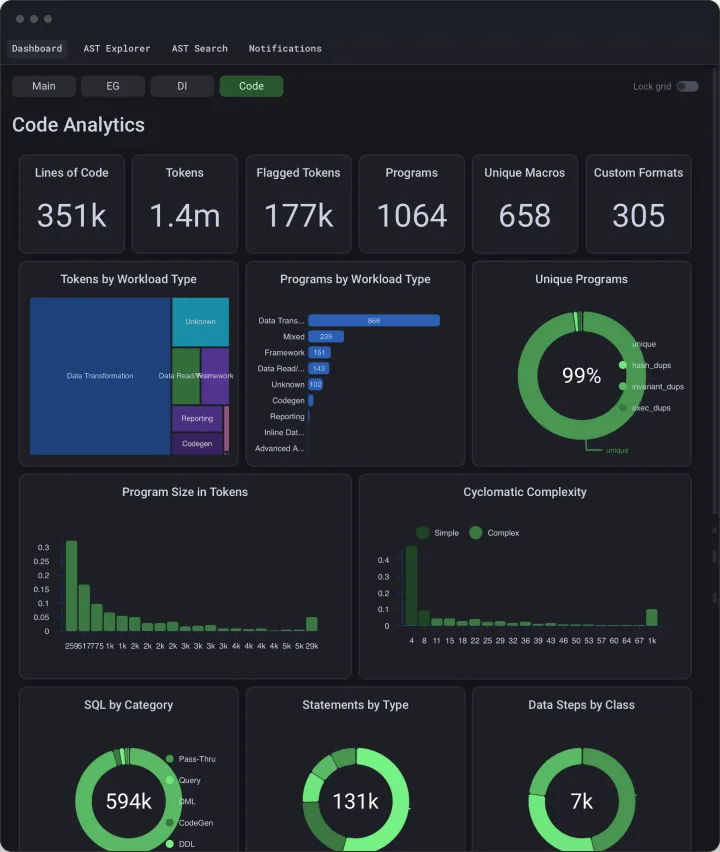Click the Program Size in Tokens title
This screenshot has width=720, height=852.
[x=185, y=492]
